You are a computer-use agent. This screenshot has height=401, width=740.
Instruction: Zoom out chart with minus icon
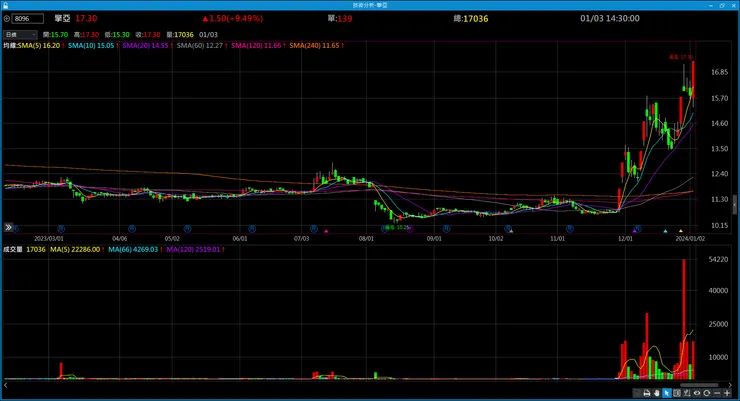tap(717, 393)
